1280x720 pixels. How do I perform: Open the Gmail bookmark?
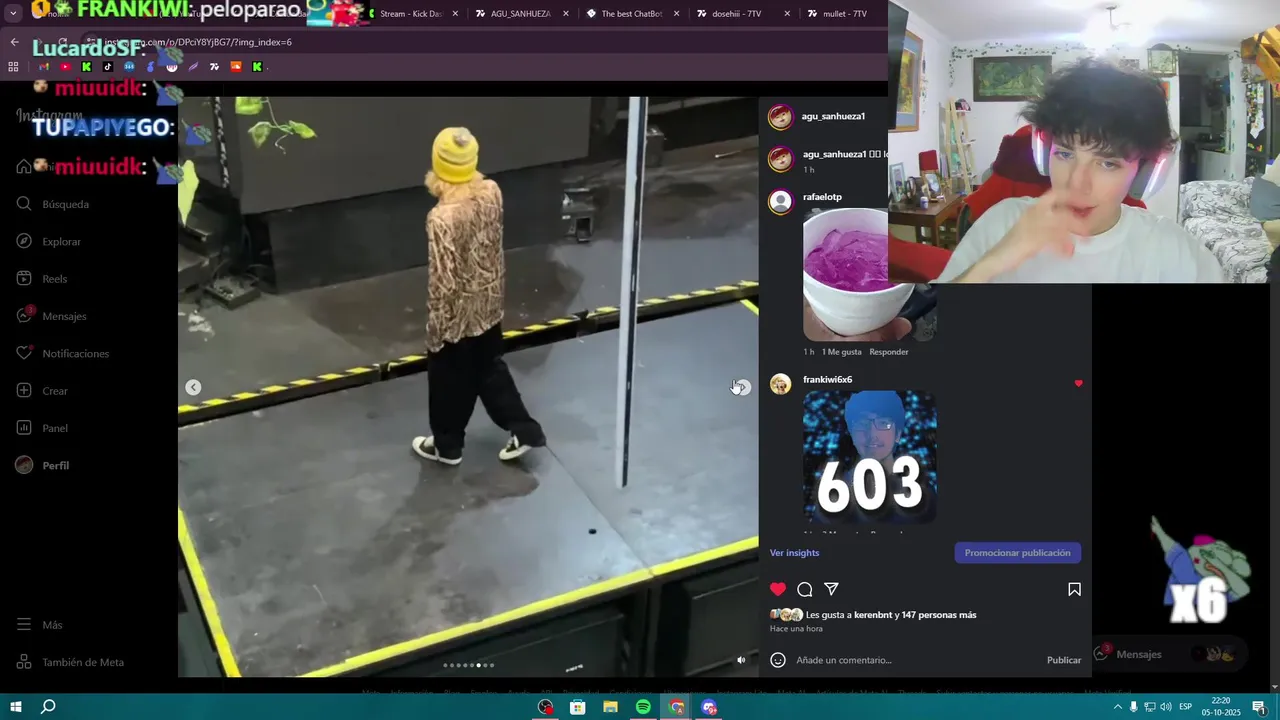click(43, 67)
